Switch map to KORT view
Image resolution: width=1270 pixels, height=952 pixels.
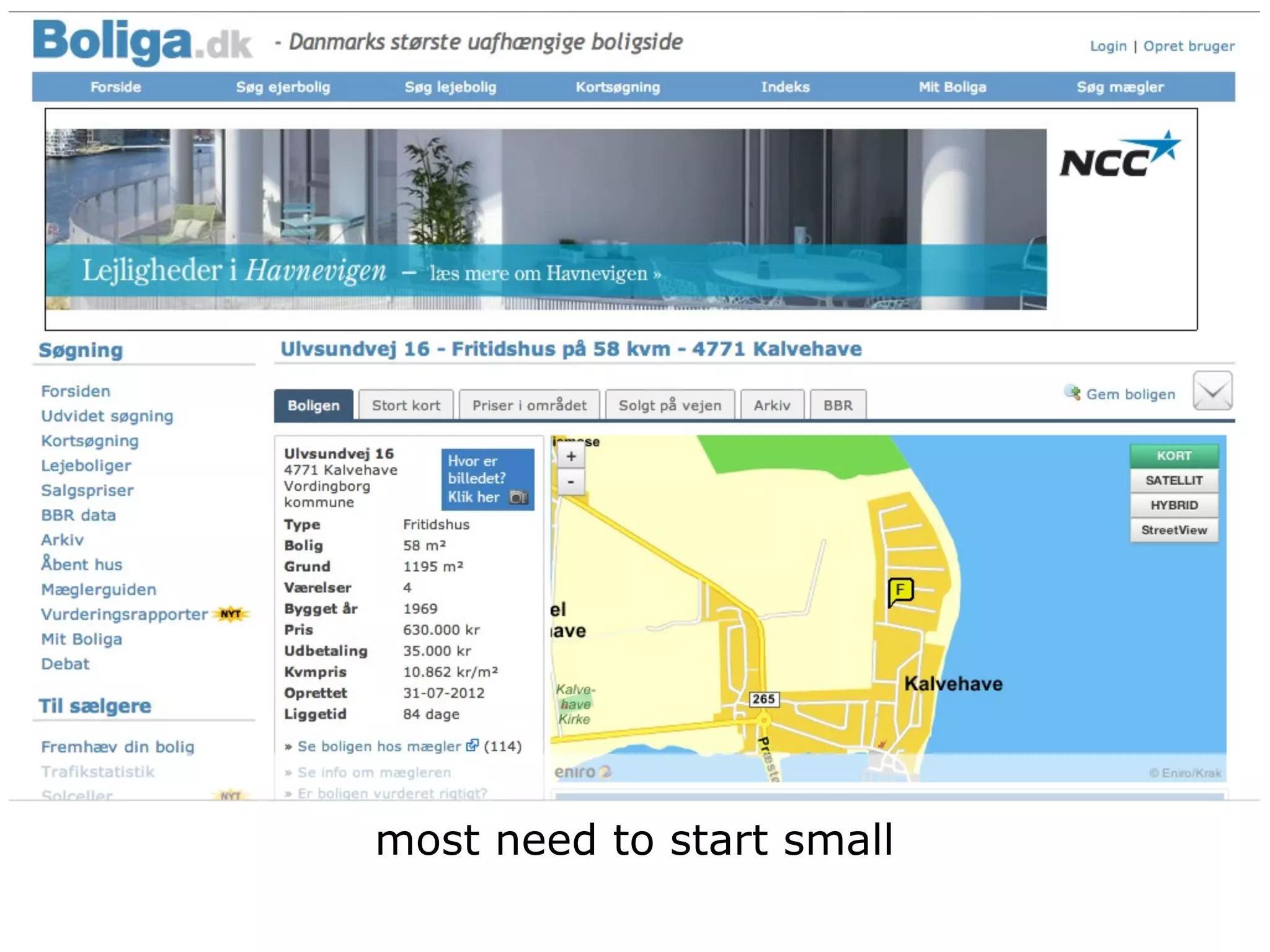coord(1174,456)
